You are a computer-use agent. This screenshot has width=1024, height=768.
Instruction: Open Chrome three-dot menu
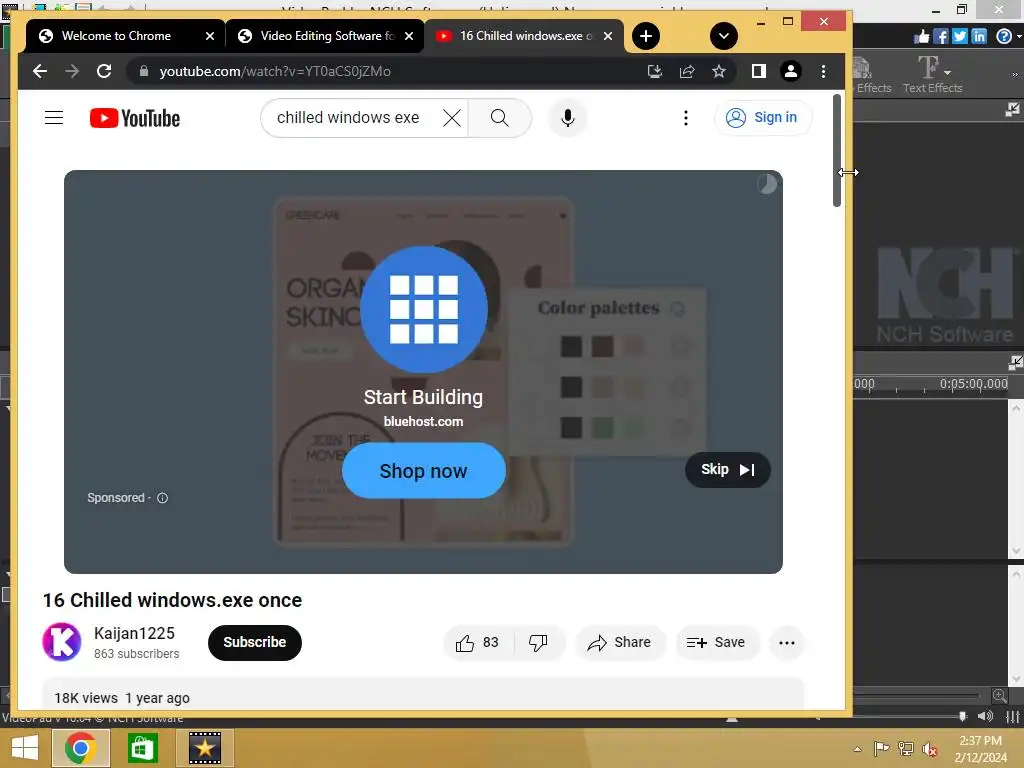[824, 71]
